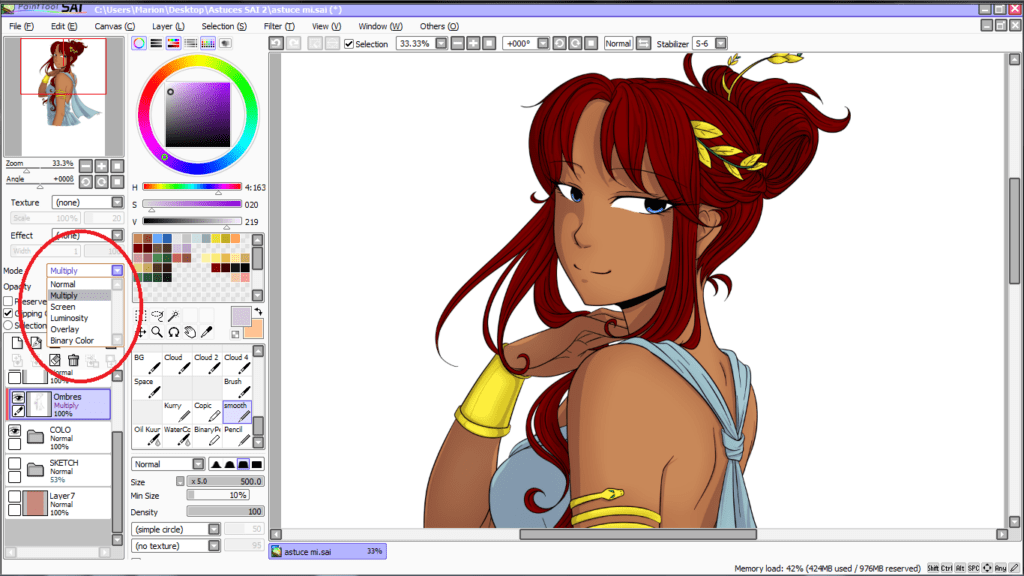Select the rectangular Selection tool
Viewport: 1024px width, 576px height.
tap(141, 316)
